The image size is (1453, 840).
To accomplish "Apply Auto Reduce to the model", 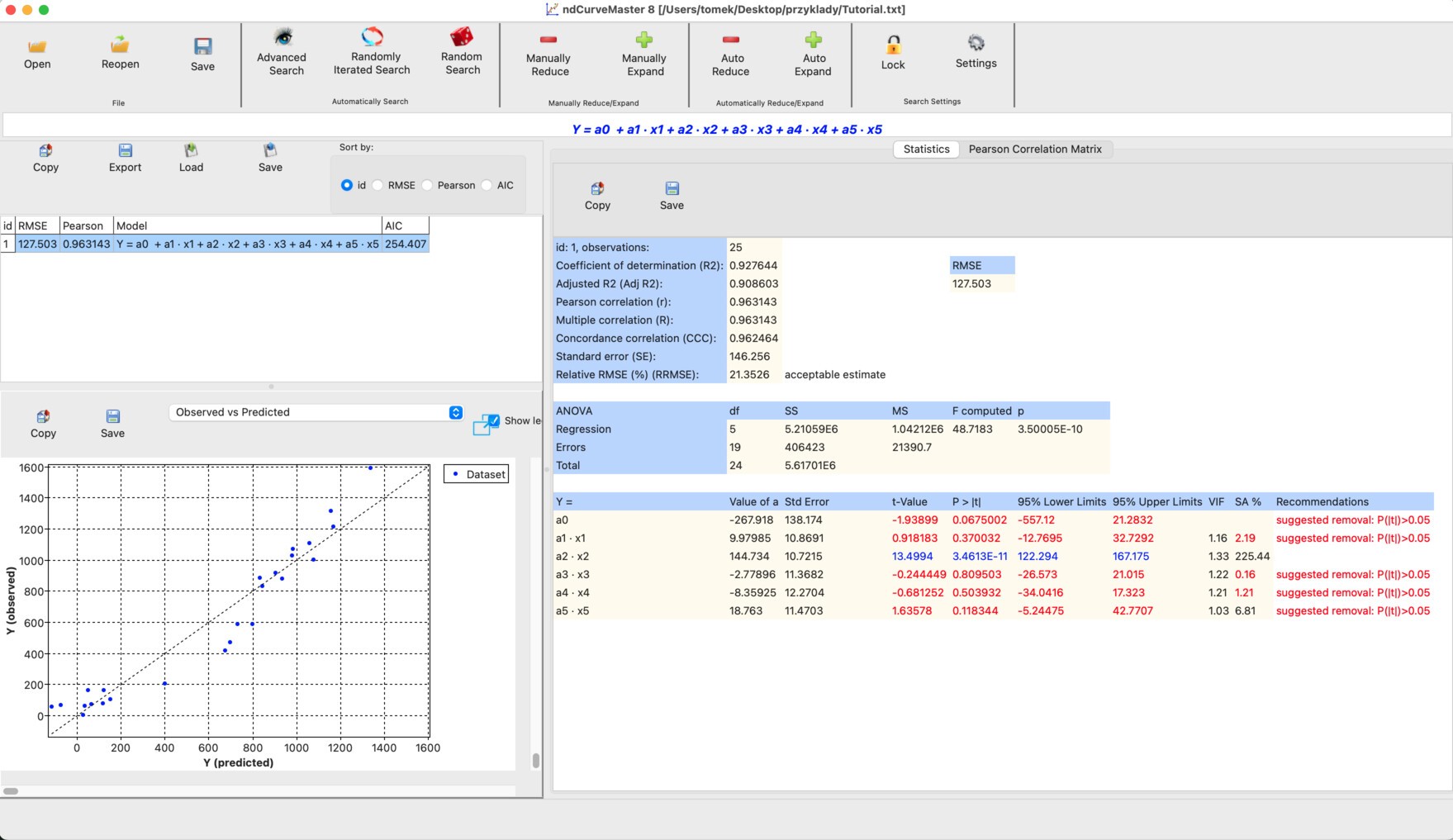I will (730, 55).
